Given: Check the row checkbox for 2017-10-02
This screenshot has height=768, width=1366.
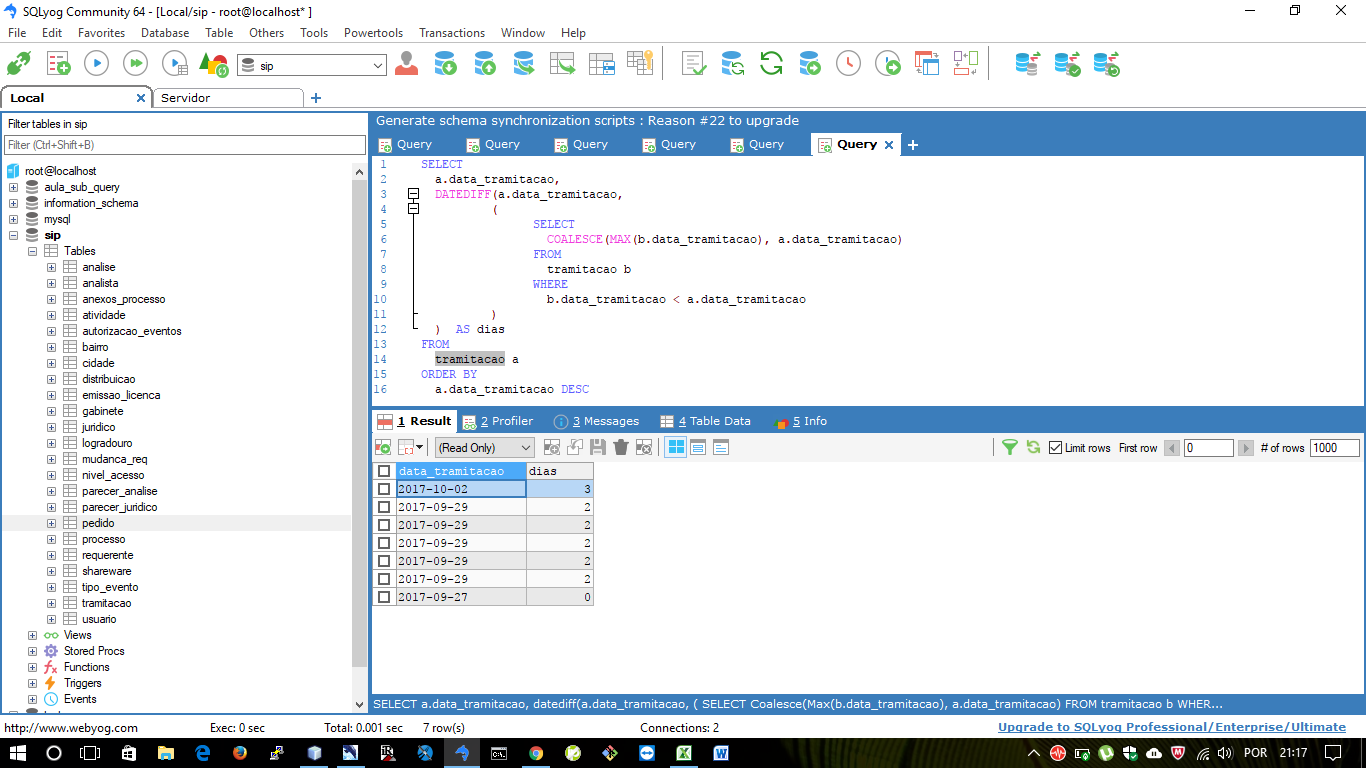Looking at the screenshot, I should (384, 489).
